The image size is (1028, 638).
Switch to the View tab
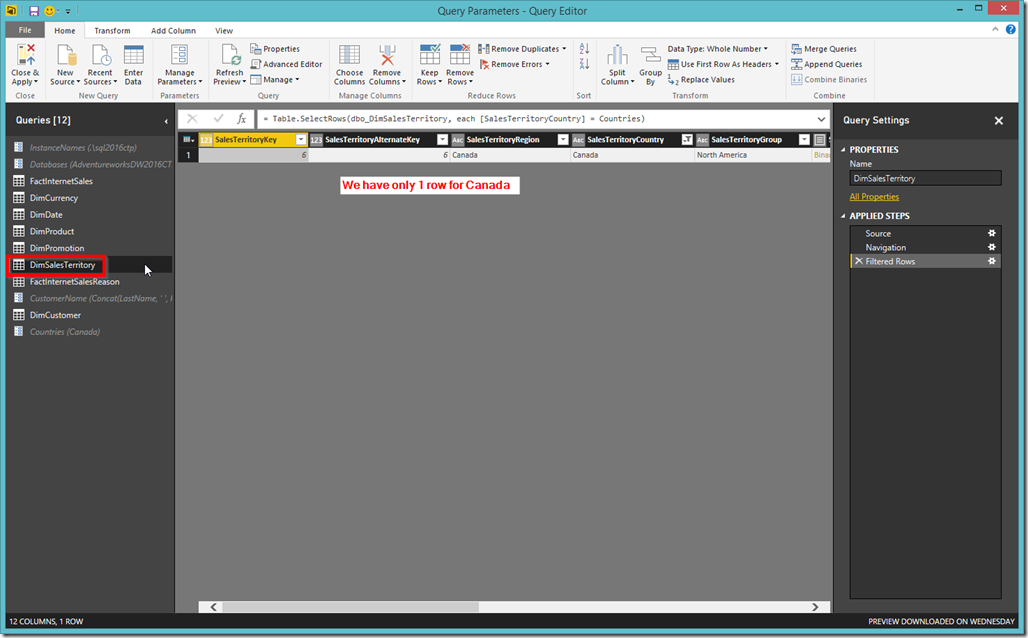[224, 31]
